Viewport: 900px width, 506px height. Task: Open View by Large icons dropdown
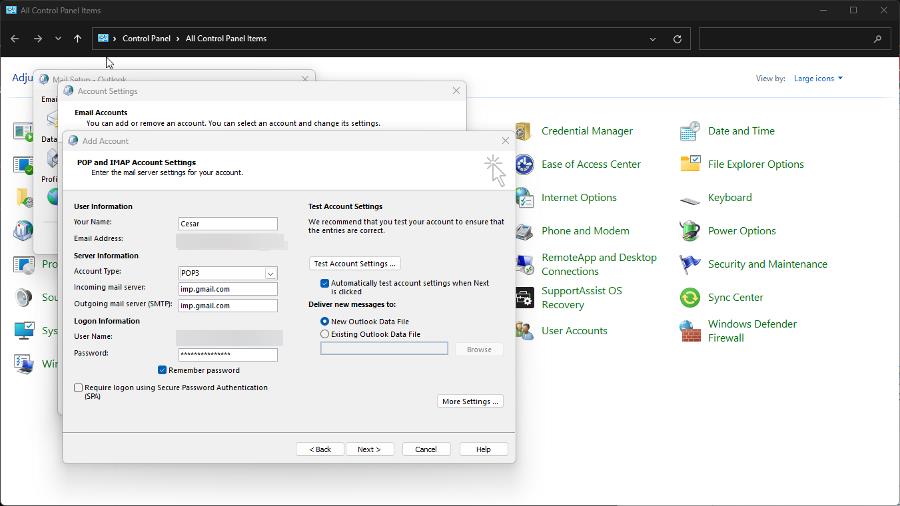click(x=818, y=78)
